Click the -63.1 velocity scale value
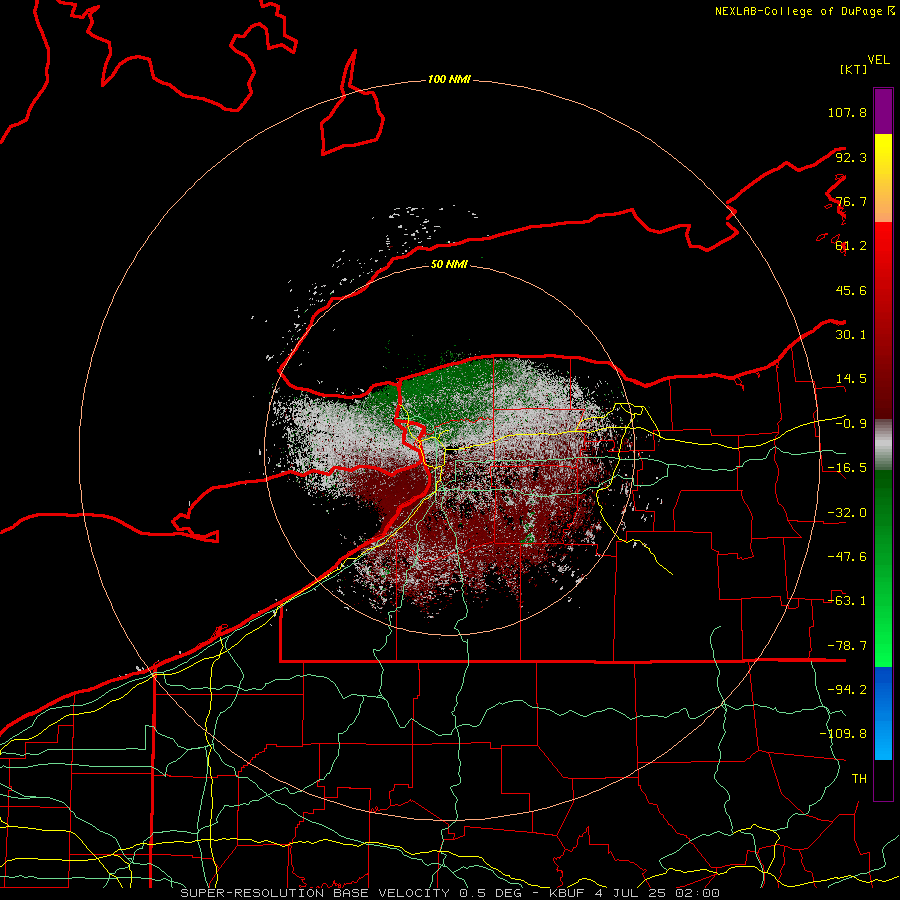Image resolution: width=900 pixels, height=900 pixels. pos(847,601)
